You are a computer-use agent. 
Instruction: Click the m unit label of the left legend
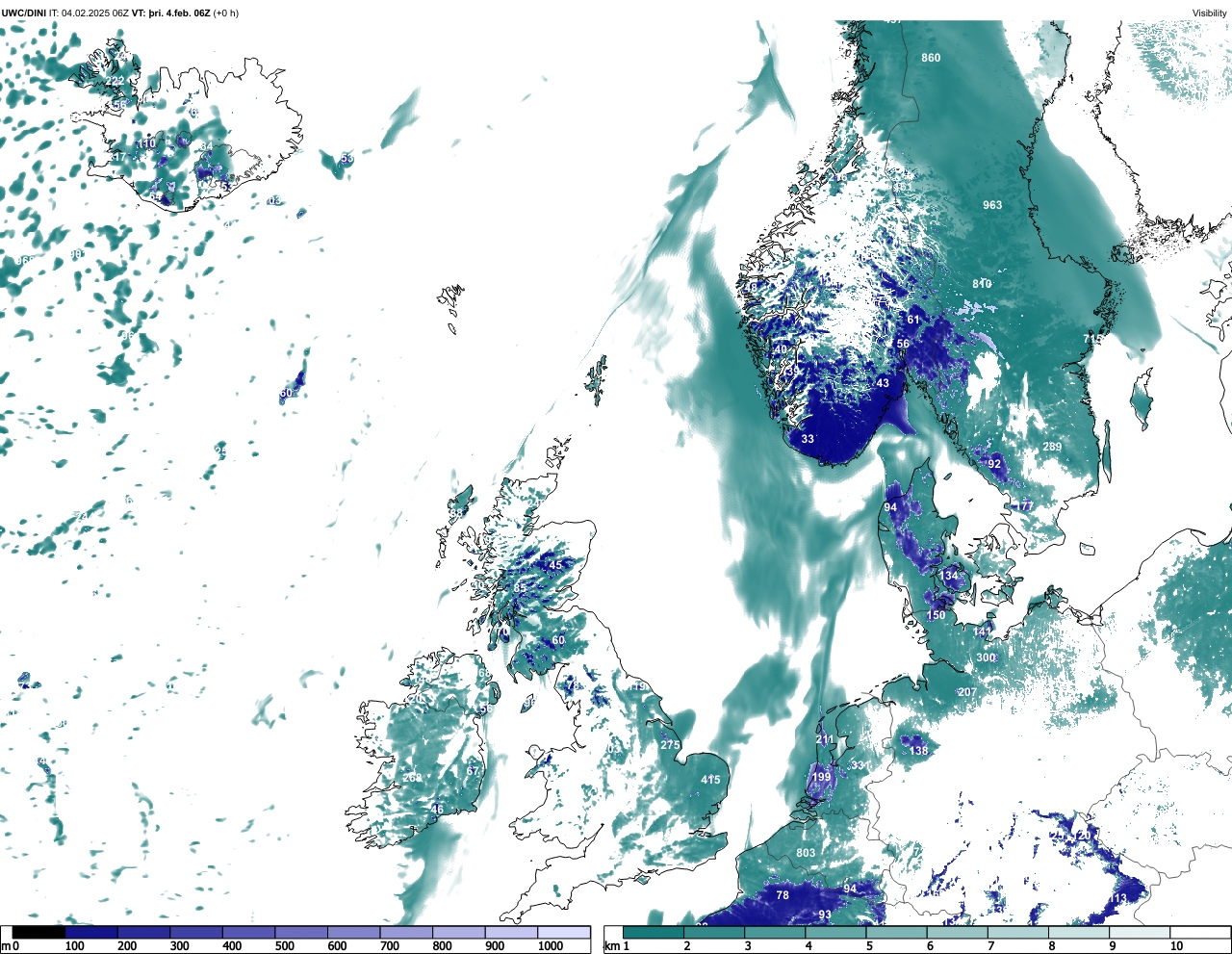coord(6,946)
